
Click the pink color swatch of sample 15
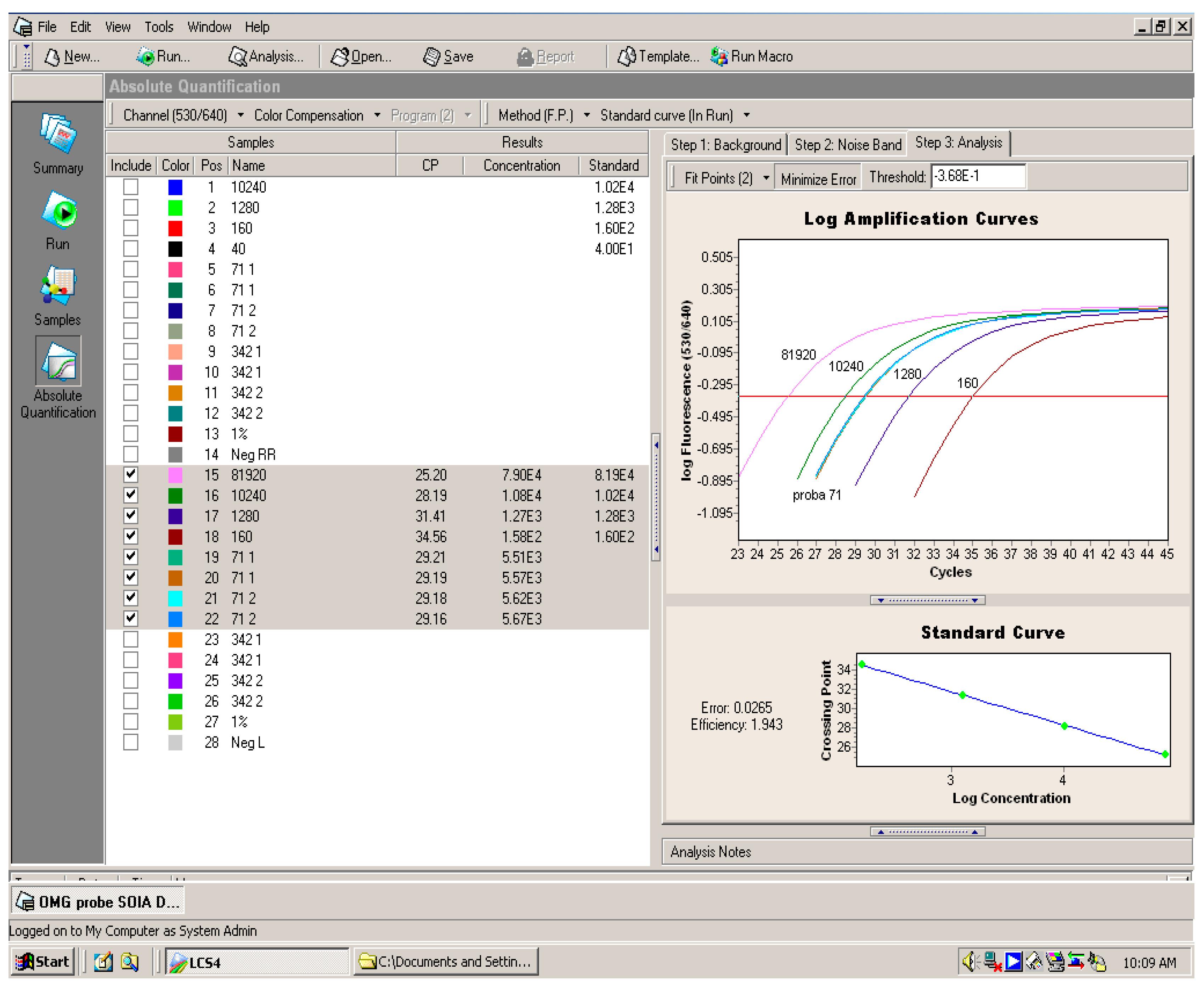(x=175, y=475)
